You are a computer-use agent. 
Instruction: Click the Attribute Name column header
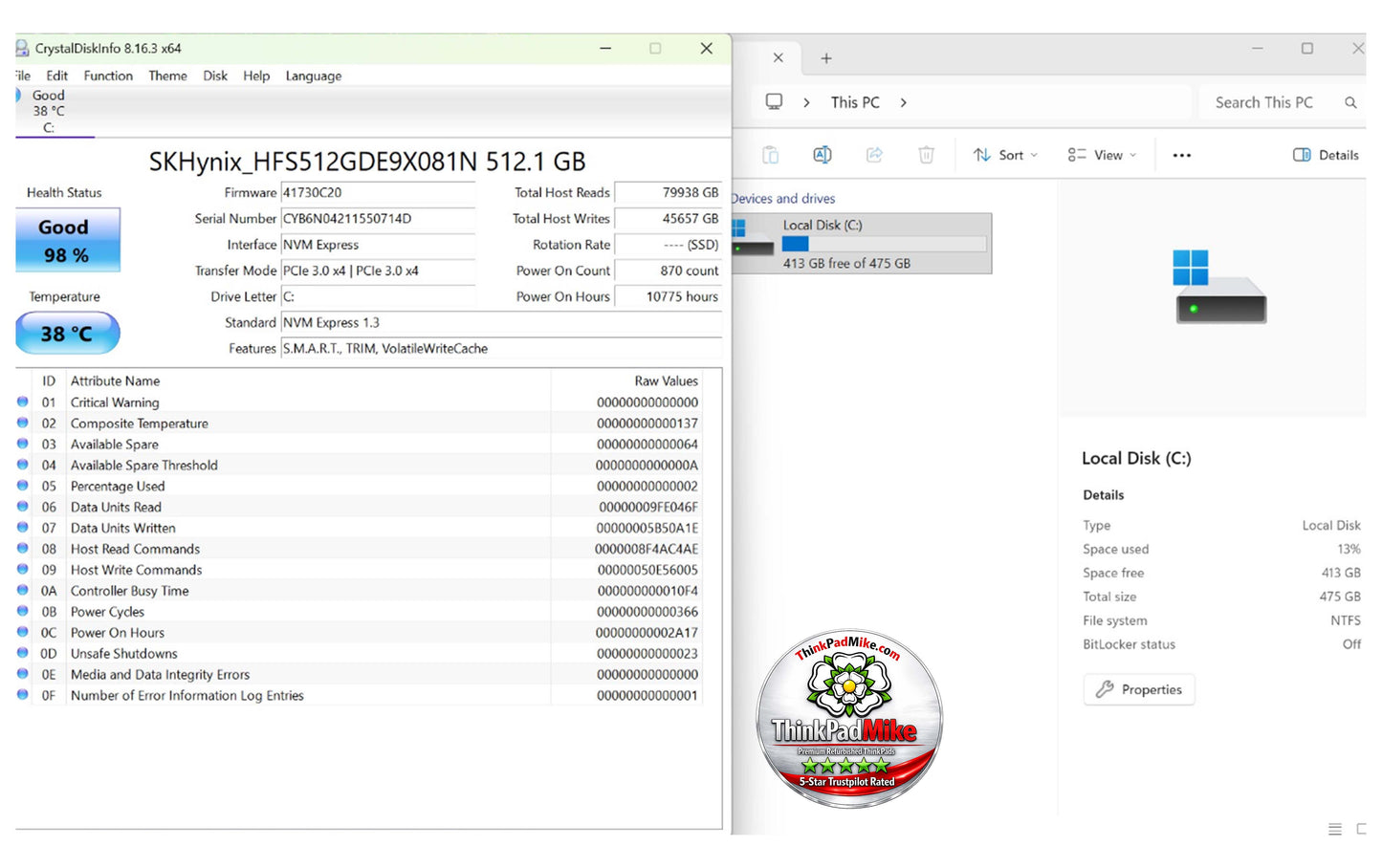(116, 380)
